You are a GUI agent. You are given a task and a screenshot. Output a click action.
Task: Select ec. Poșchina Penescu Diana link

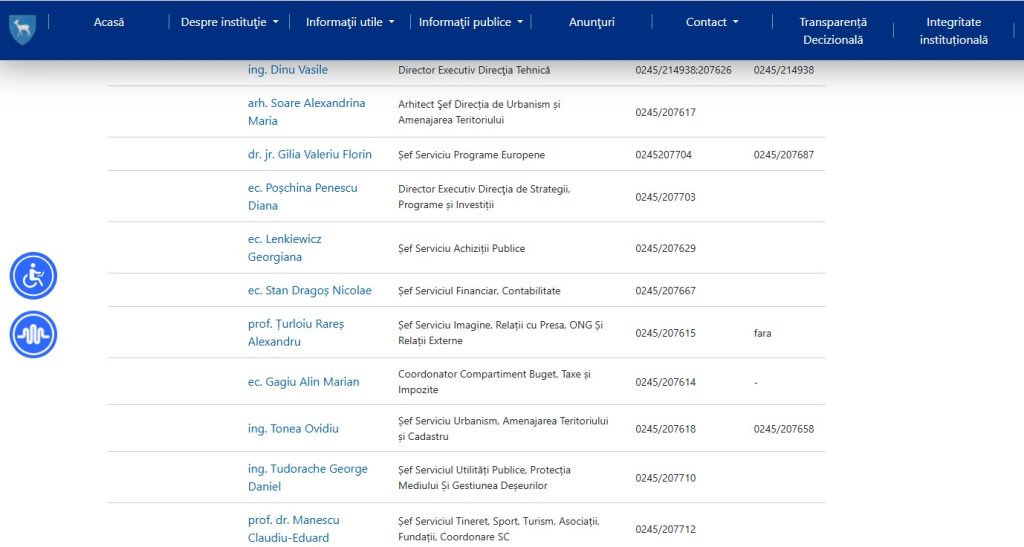pos(302,196)
